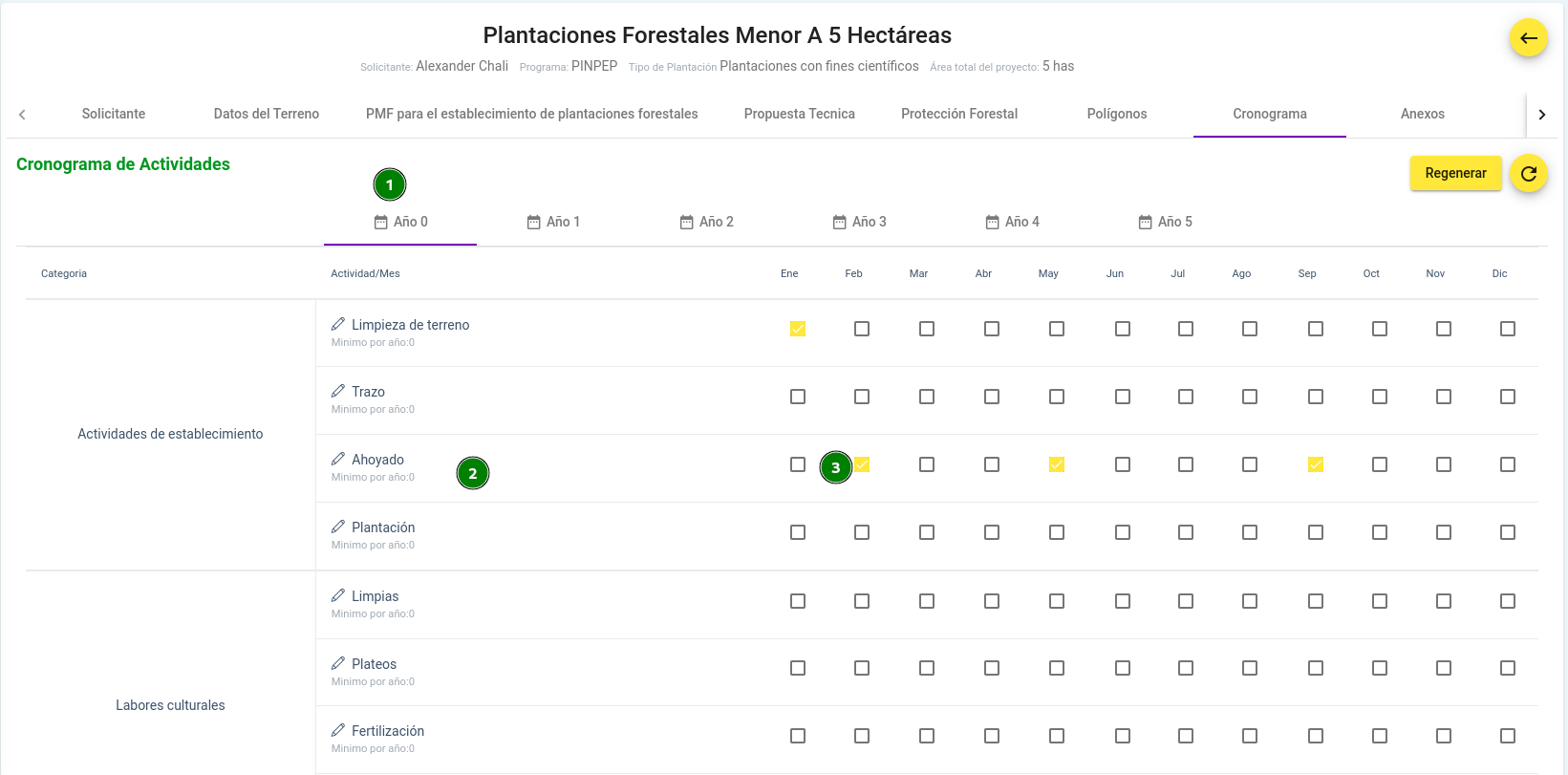This screenshot has width=1568, height=775.
Task: Open the PMF para el establecimiento tab
Action: [x=532, y=114]
